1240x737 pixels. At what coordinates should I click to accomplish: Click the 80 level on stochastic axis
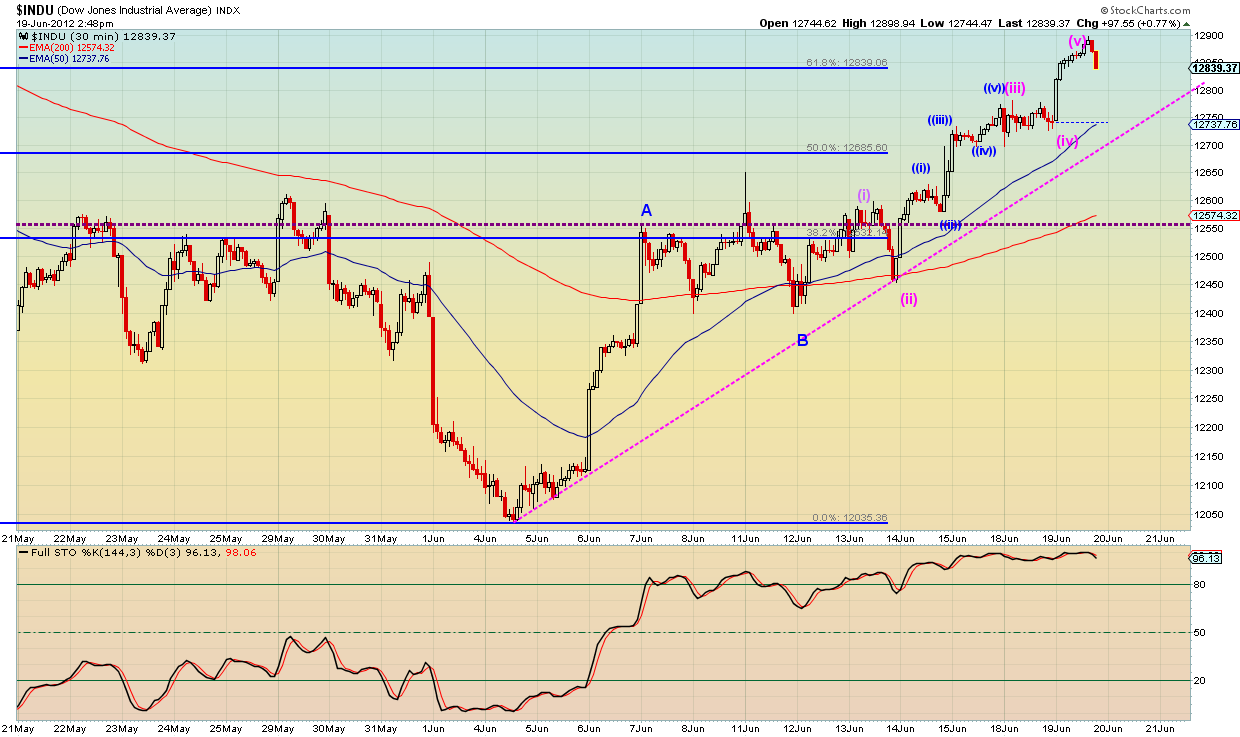1201,585
